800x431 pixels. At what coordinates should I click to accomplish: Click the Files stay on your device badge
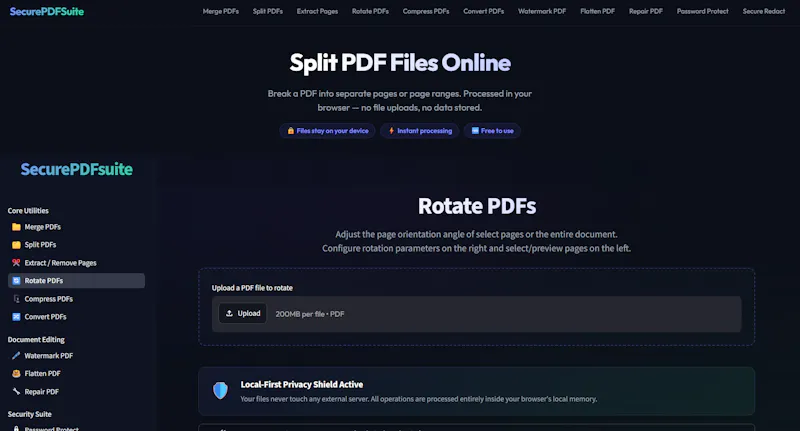(x=327, y=131)
